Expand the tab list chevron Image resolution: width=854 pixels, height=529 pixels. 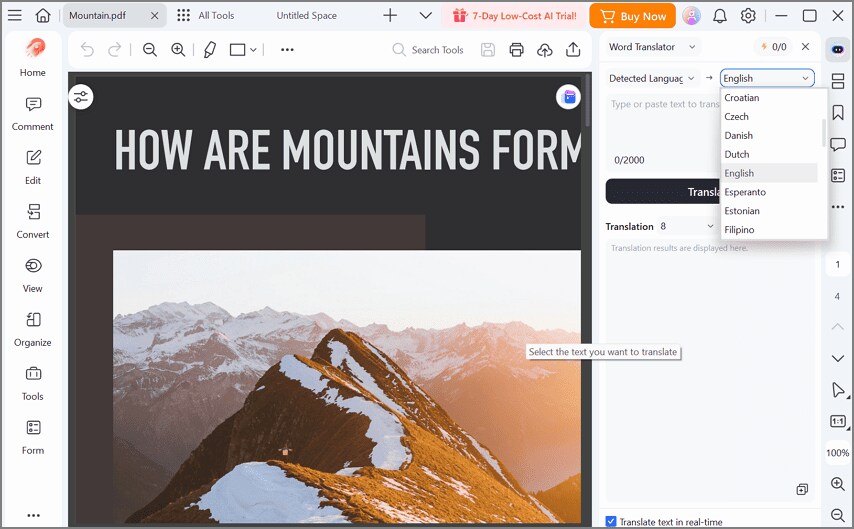click(x=425, y=16)
